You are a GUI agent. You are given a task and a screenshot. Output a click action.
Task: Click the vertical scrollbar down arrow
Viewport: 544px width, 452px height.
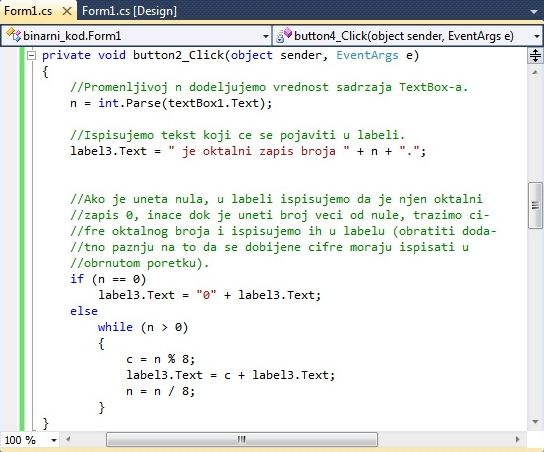click(535, 422)
